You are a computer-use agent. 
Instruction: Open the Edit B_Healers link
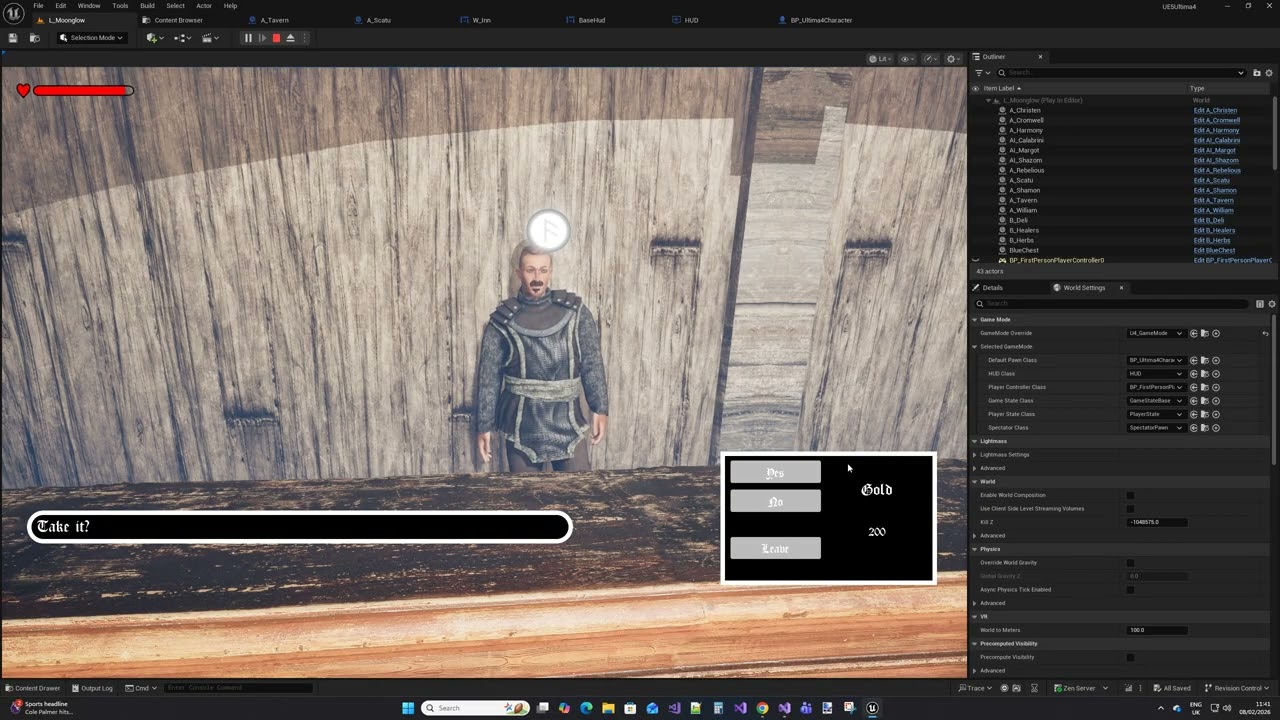1216,230
